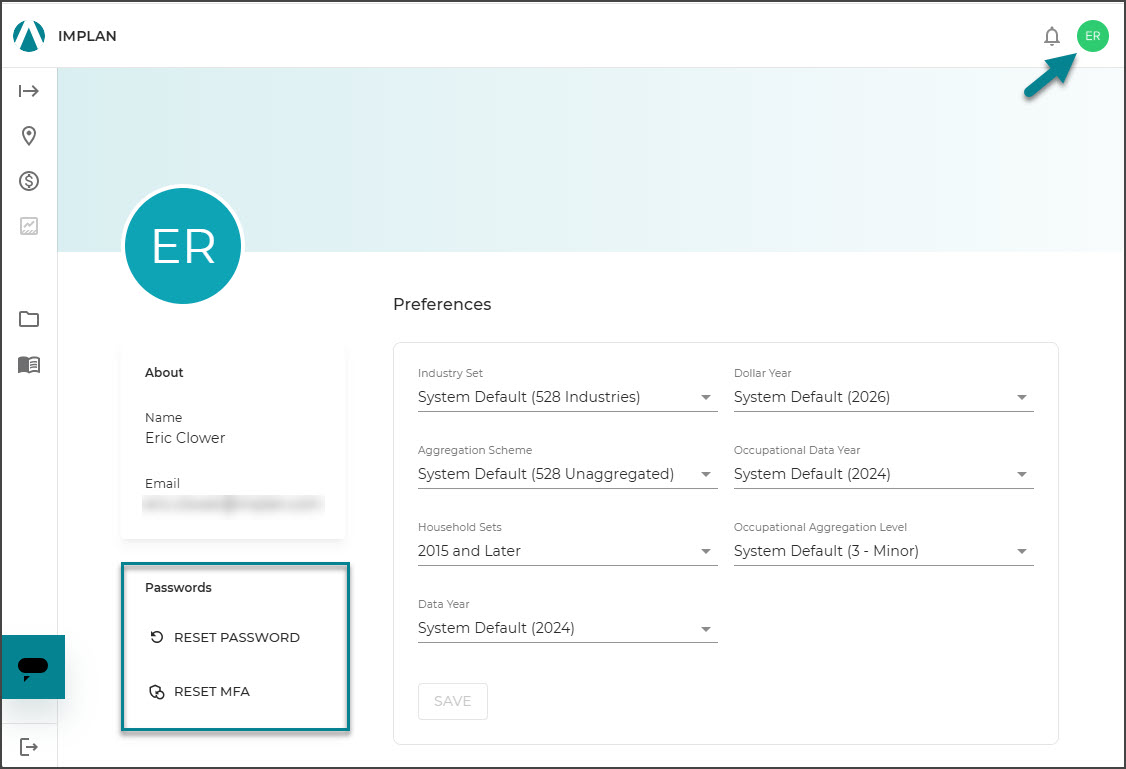Open the chat support bubble
1126x769 pixels.
click(x=33, y=667)
